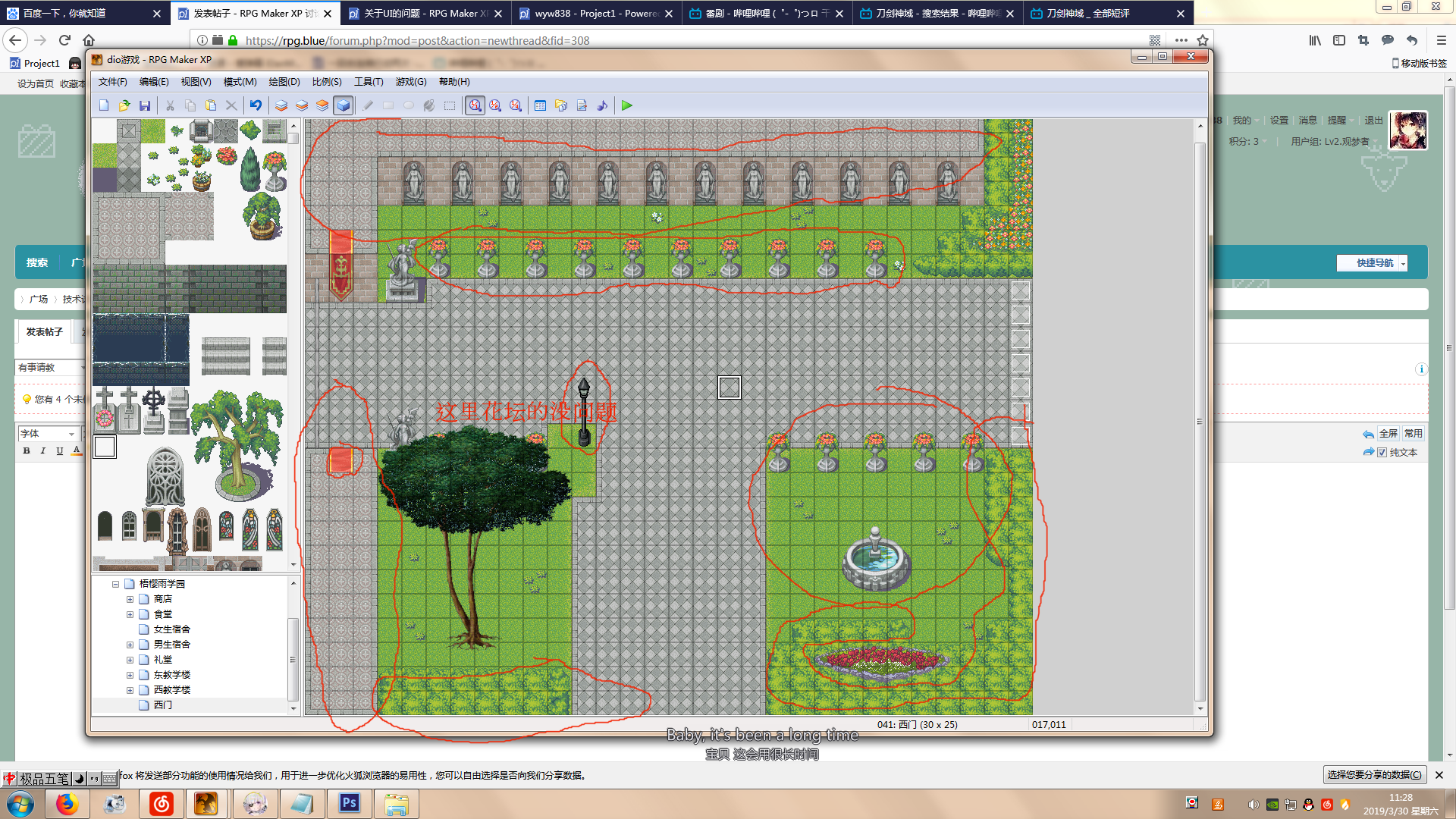1456x819 pixels.
Task: Open the 工具(T) menu
Action: pyautogui.click(x=369, y=82)
